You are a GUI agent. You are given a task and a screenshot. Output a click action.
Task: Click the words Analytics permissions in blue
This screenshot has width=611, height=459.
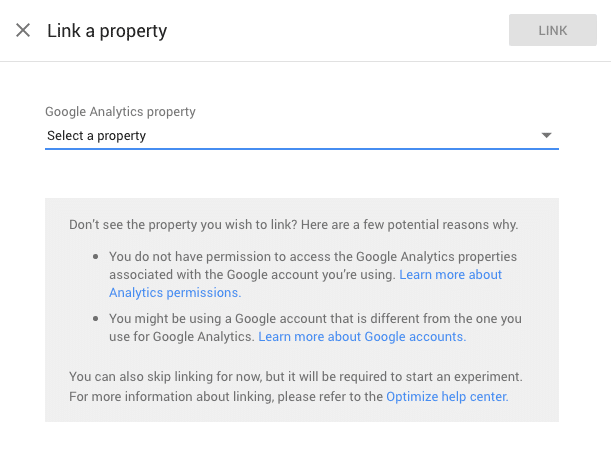(175, 293)
